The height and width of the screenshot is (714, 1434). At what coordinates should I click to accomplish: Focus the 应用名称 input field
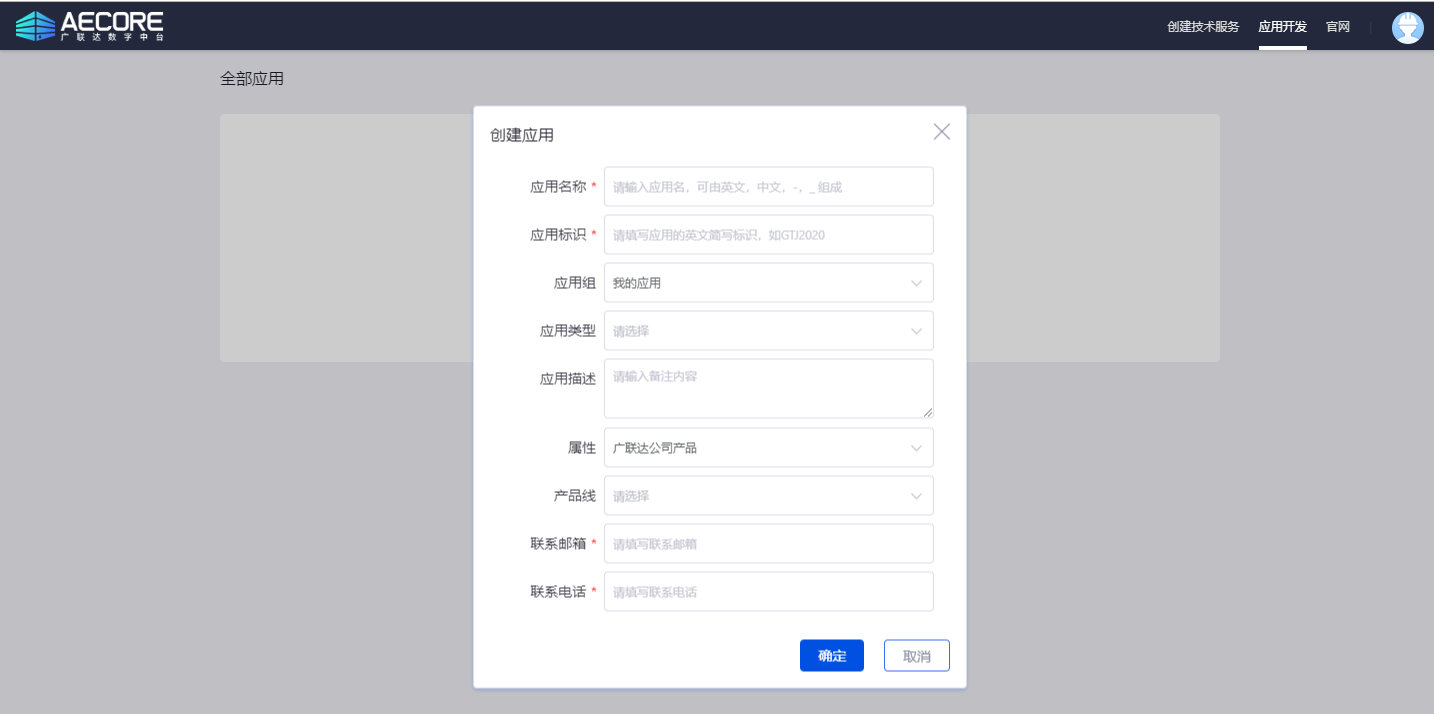[768, 187]
